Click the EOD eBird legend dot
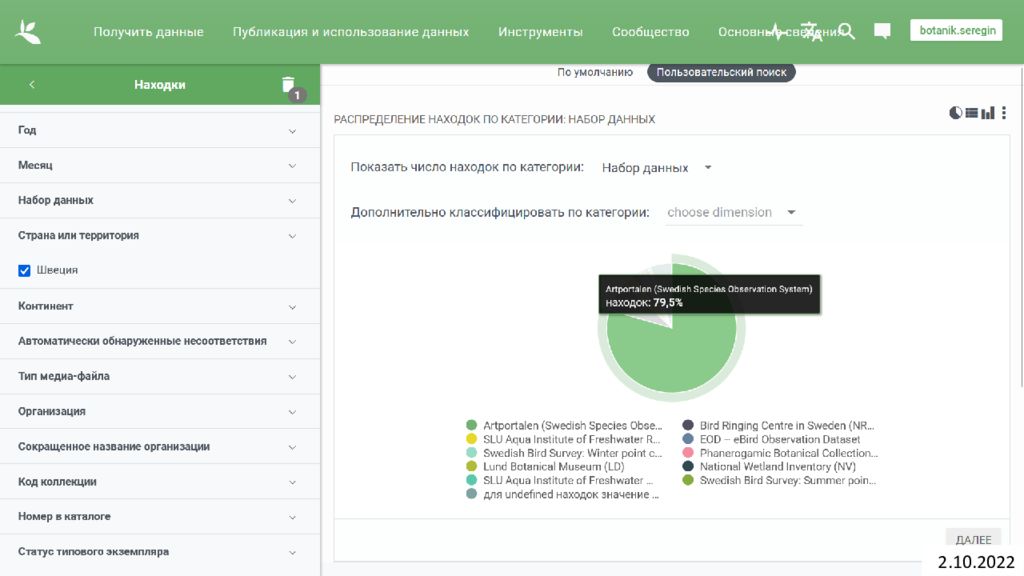 tap(688, 439)
